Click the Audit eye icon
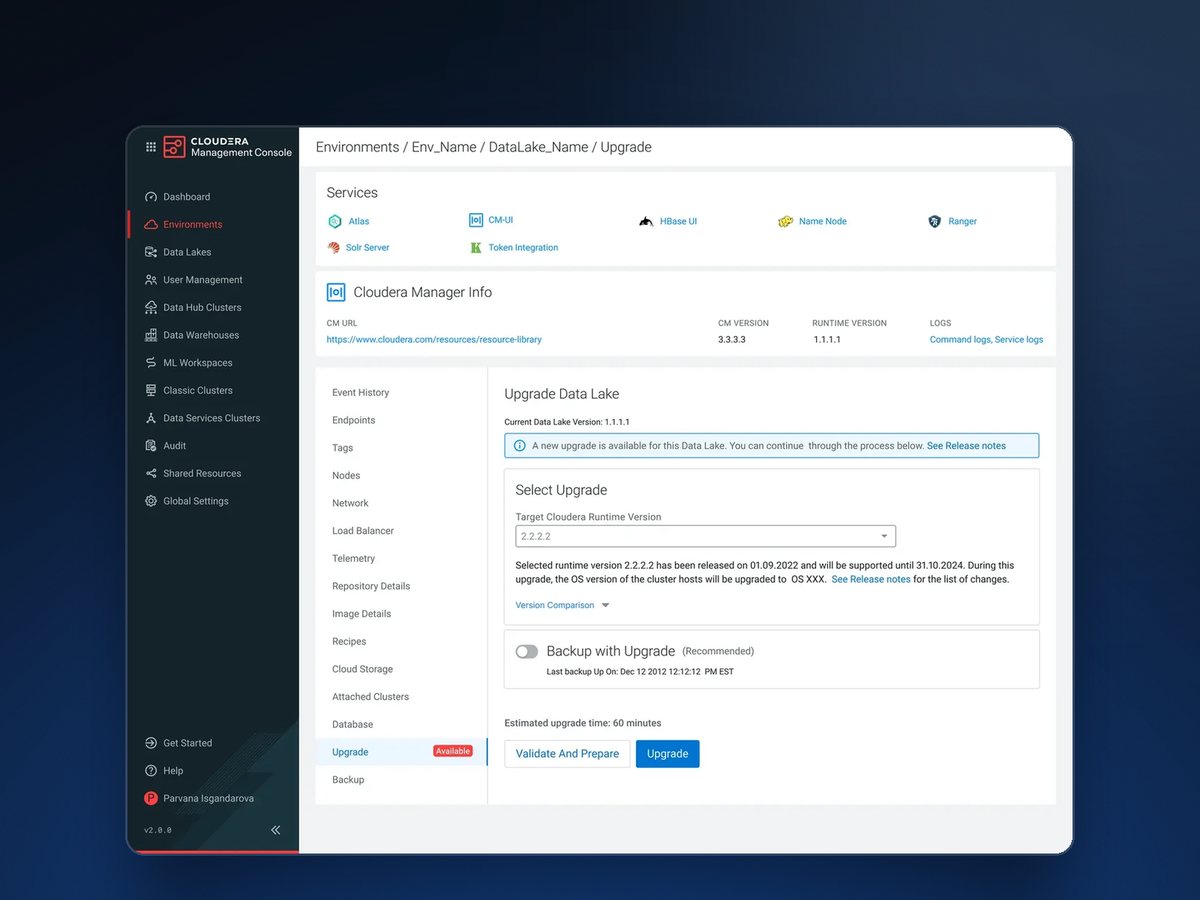This screenshot has height=900, width=1200. click(151, 446)
